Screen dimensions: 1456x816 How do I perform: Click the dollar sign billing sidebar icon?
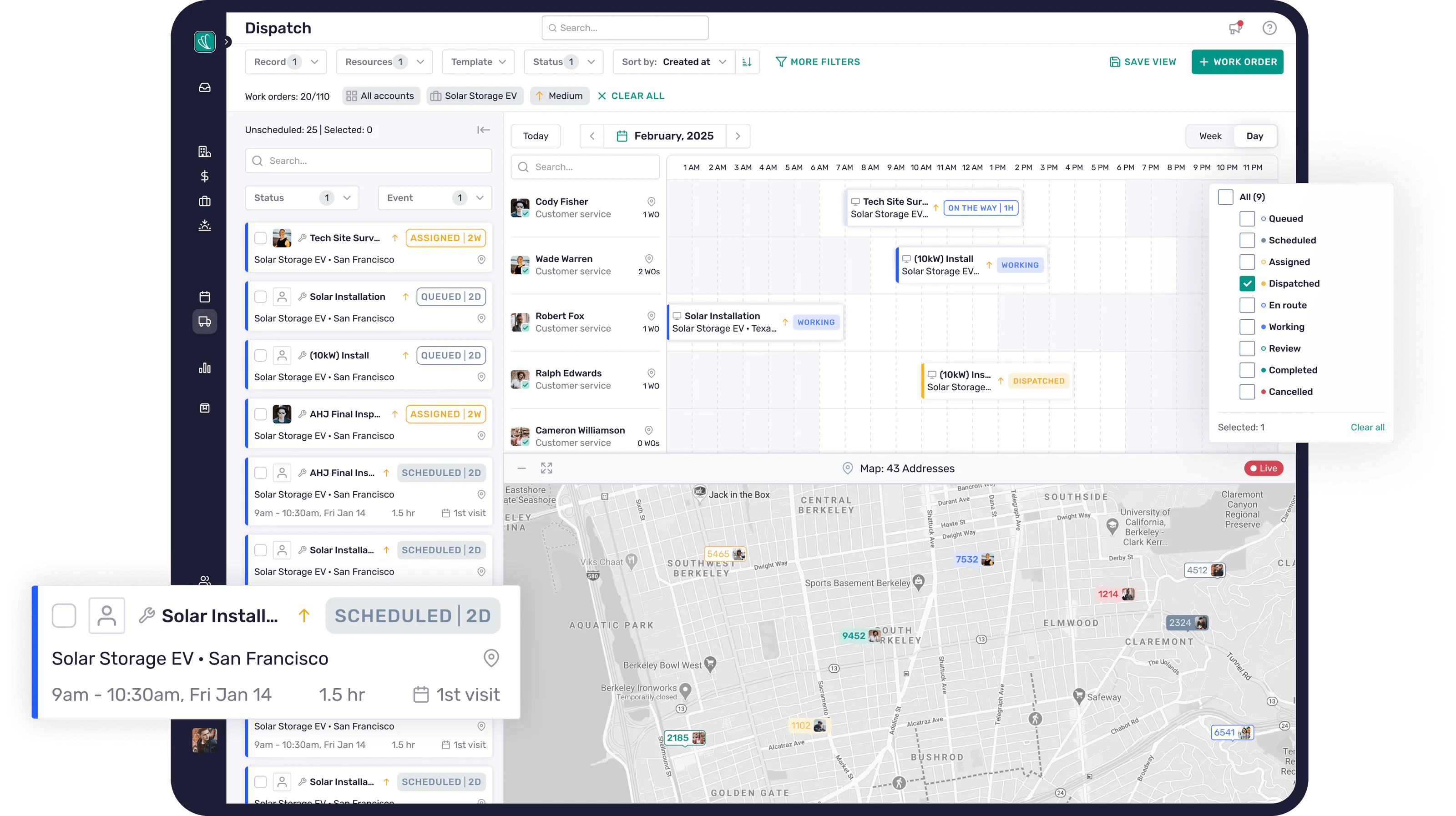pos(205,176)
